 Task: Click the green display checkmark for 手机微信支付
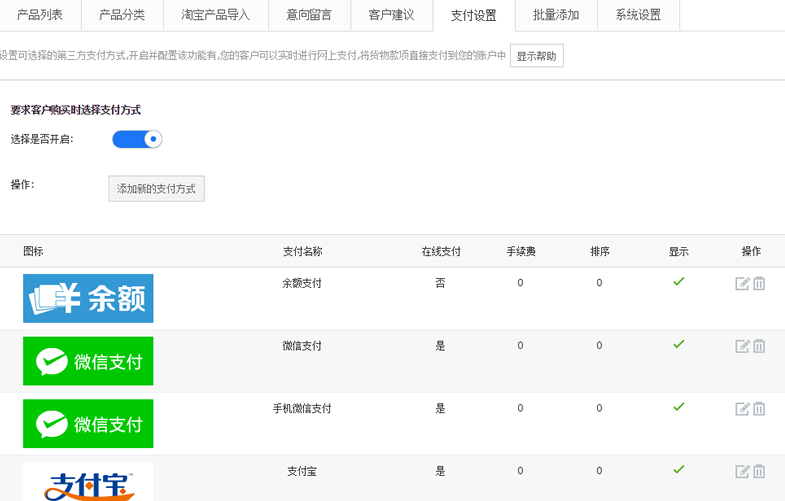[679, 407]
